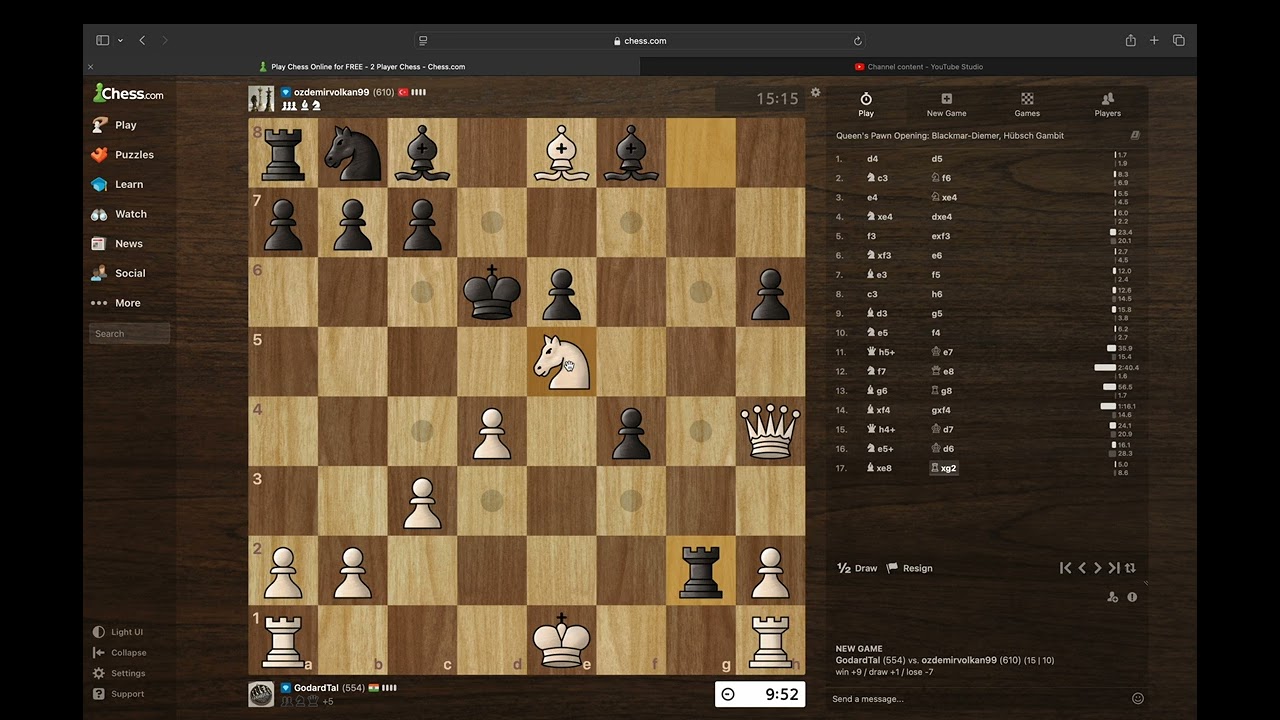Click the opening book icon beside opening name
This screenshot has width=1280, height=720.
click(1135, 135)
